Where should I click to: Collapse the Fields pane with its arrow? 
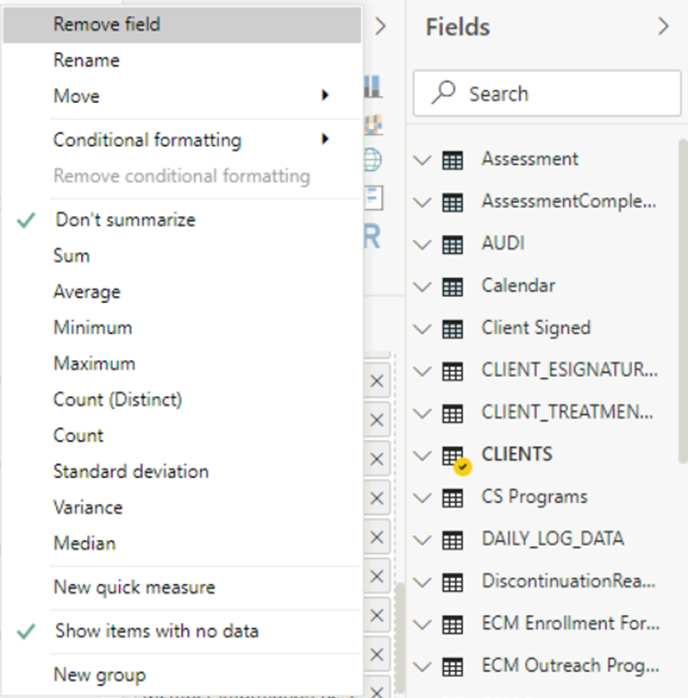pos(663,26)
